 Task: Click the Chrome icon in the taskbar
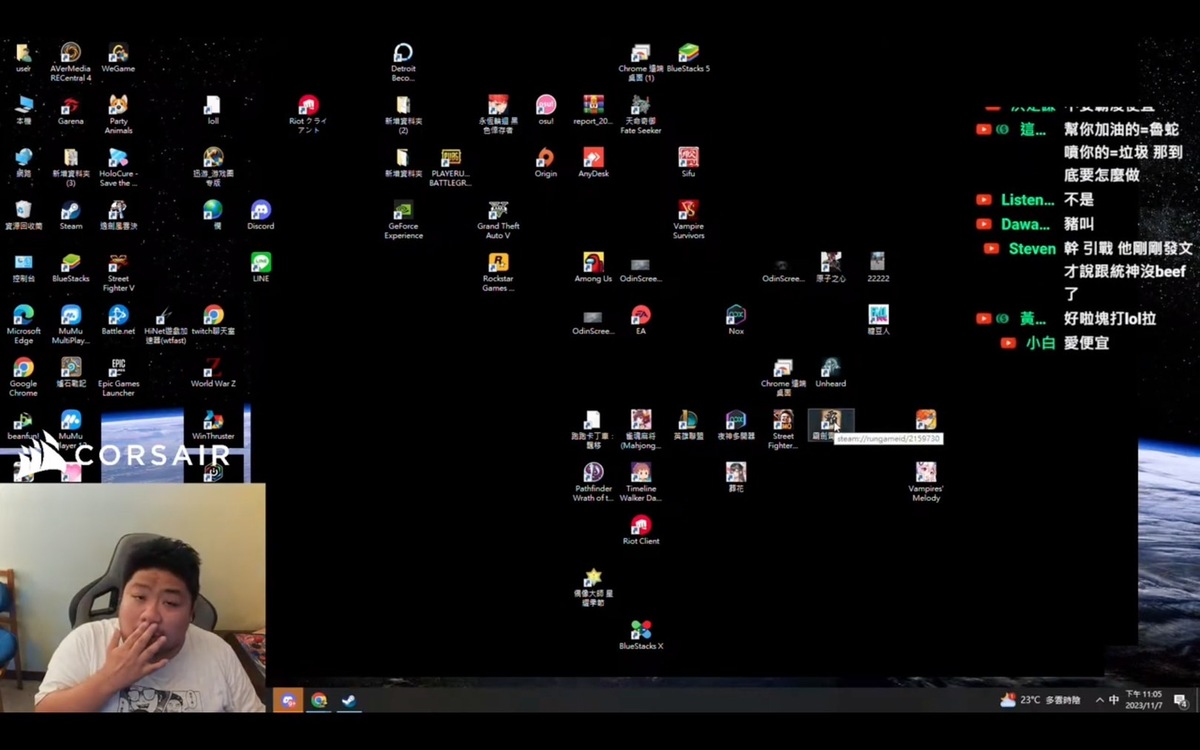pos(318,701)
